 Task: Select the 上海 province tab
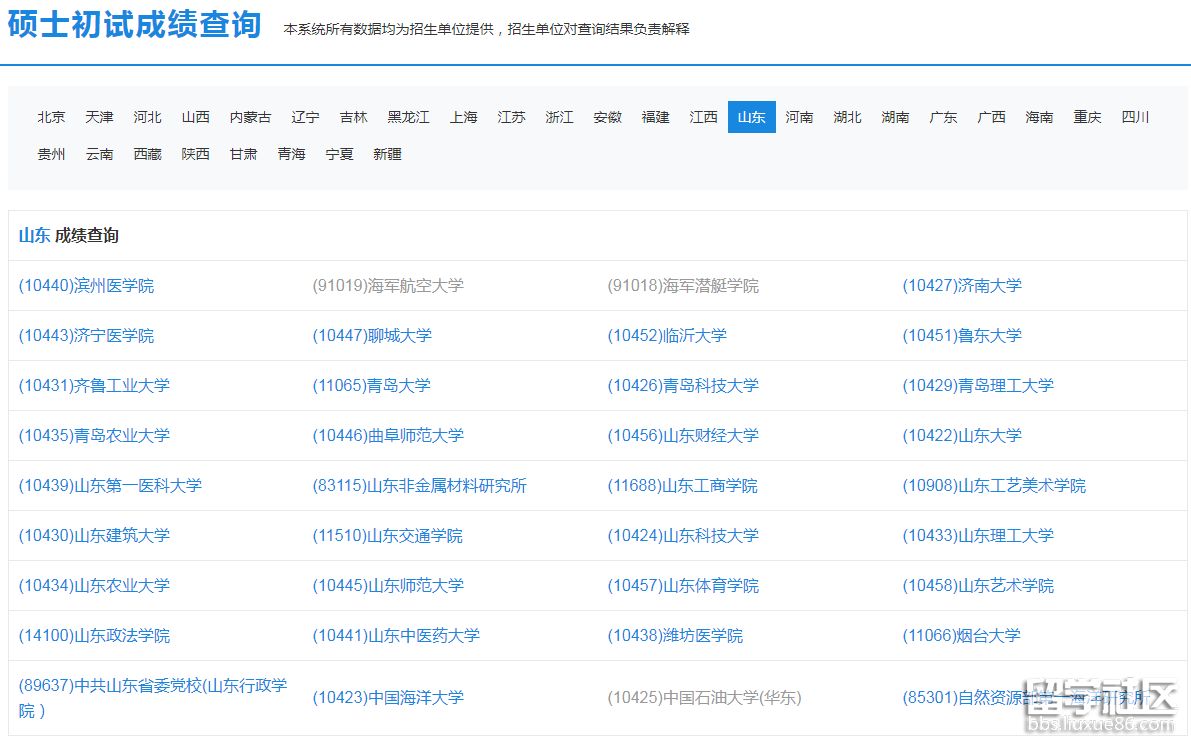coord(463,116)
